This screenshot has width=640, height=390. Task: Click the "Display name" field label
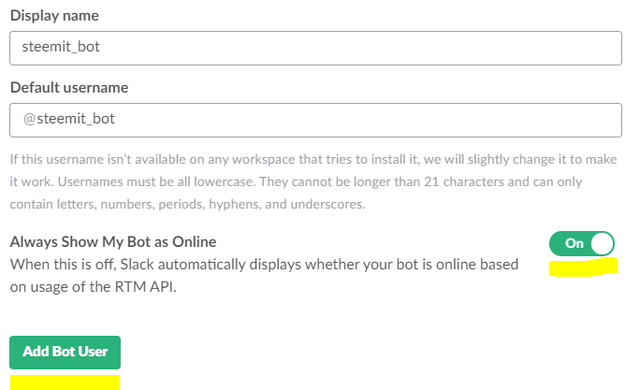[x=54, y=16]
